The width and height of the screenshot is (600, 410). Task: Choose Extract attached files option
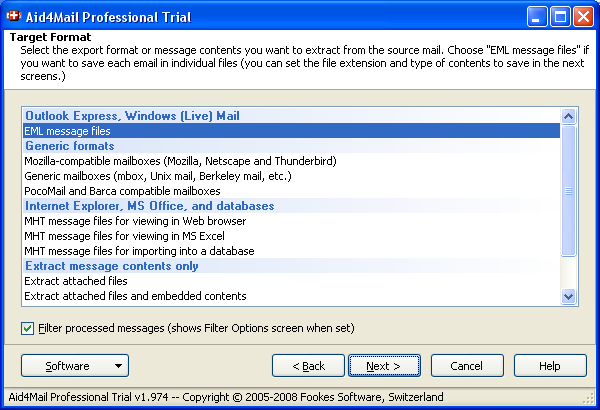(292, 281)
